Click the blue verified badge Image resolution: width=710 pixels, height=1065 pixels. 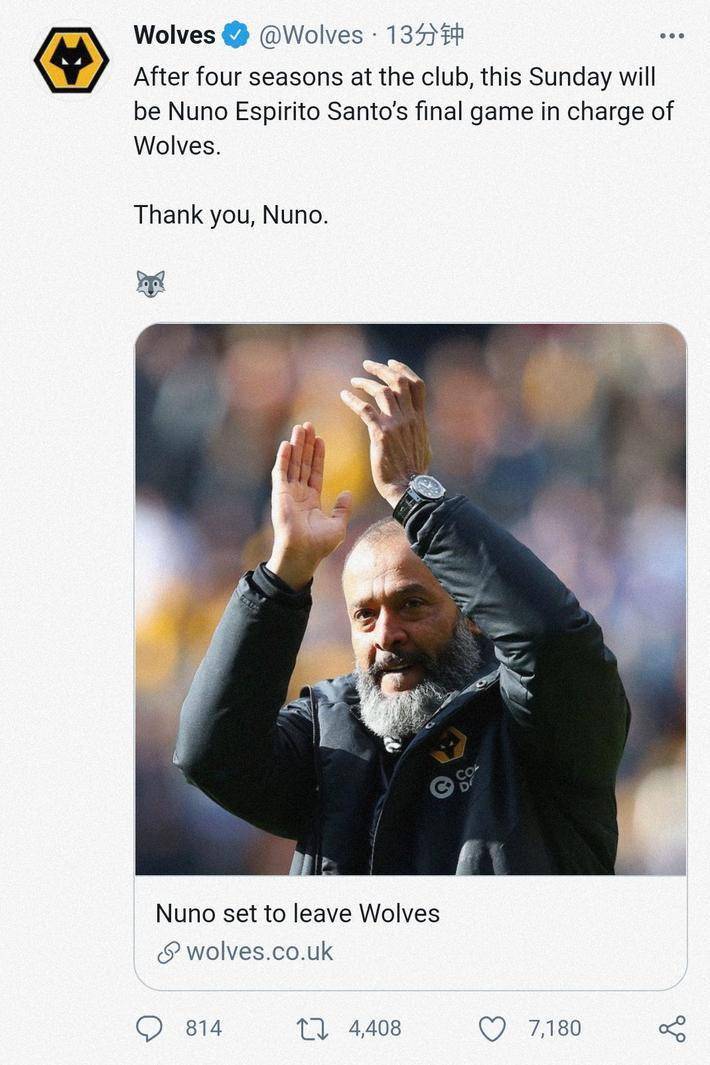tap(236, 35)
